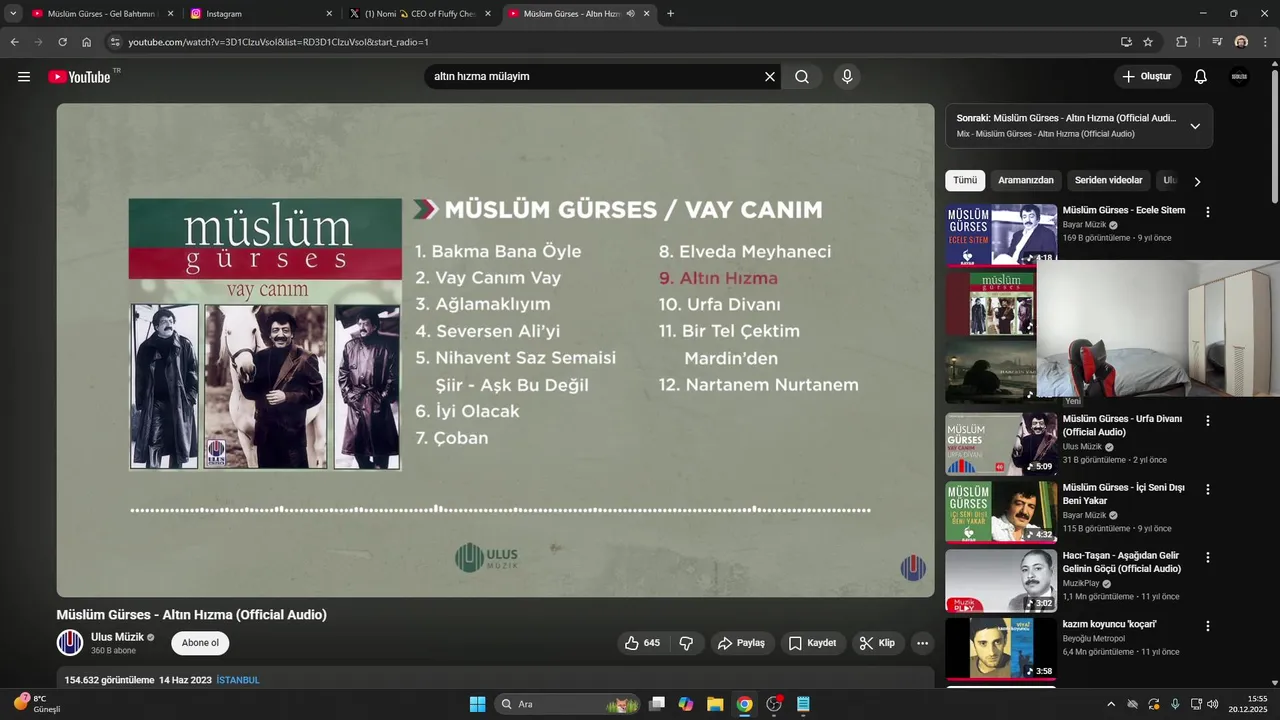Open the Chrome tab search dropdown
The width and height of the screenshot is (1280, 720).
point(13,14)
